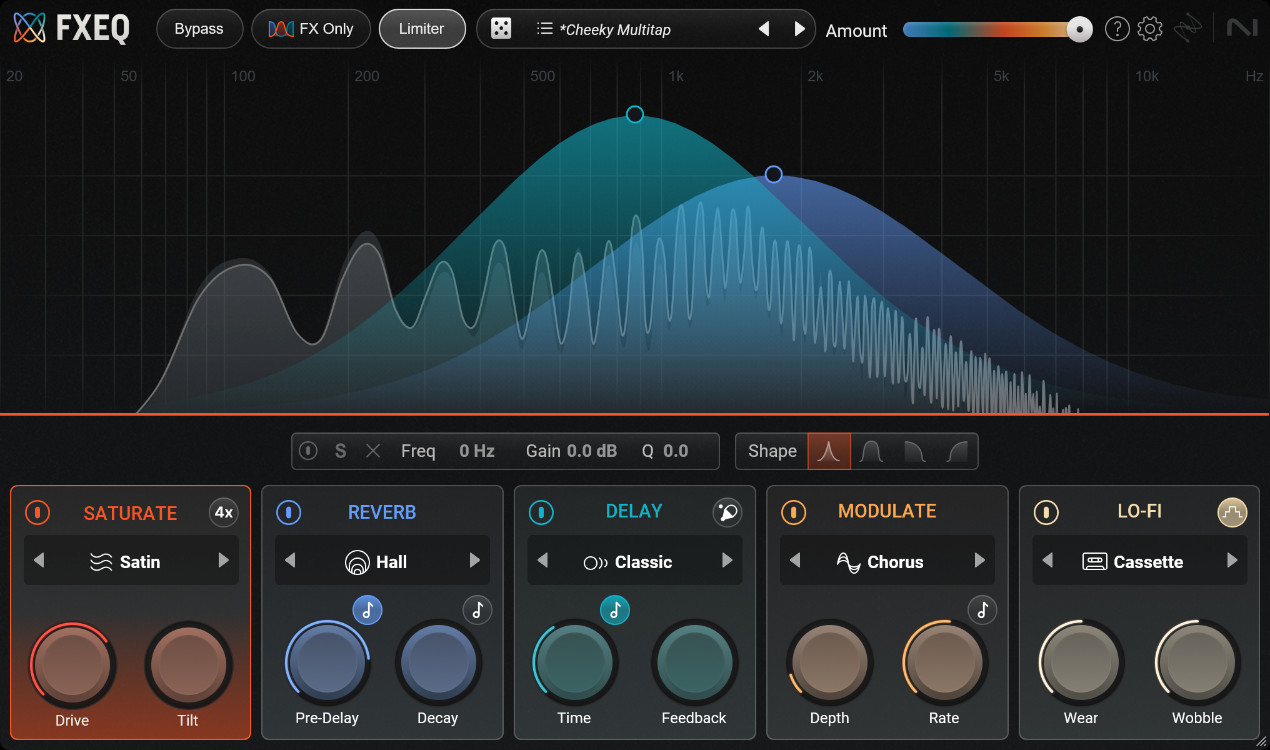Click the Amount slider handle
This screenshot has height=750, width=1270.
click(1080, 29)
